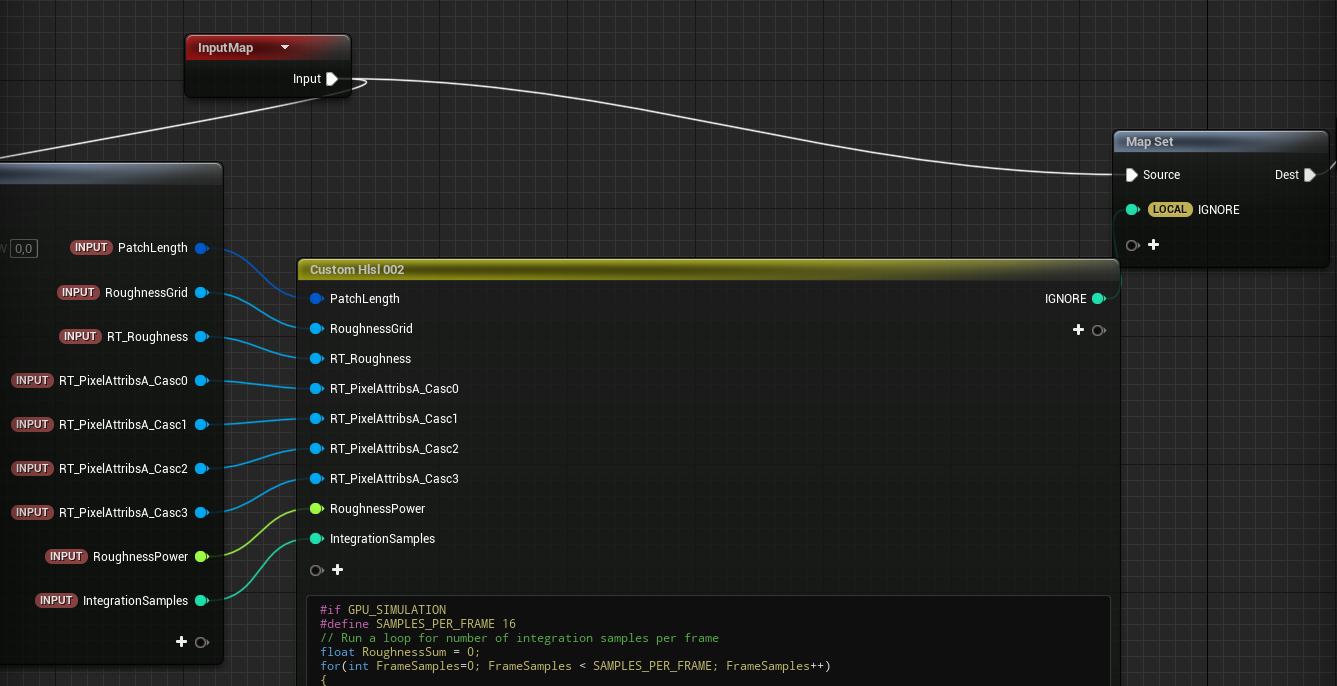Click the IGNORE output pin on Custom Hlsl

[x=1098, y=299]
